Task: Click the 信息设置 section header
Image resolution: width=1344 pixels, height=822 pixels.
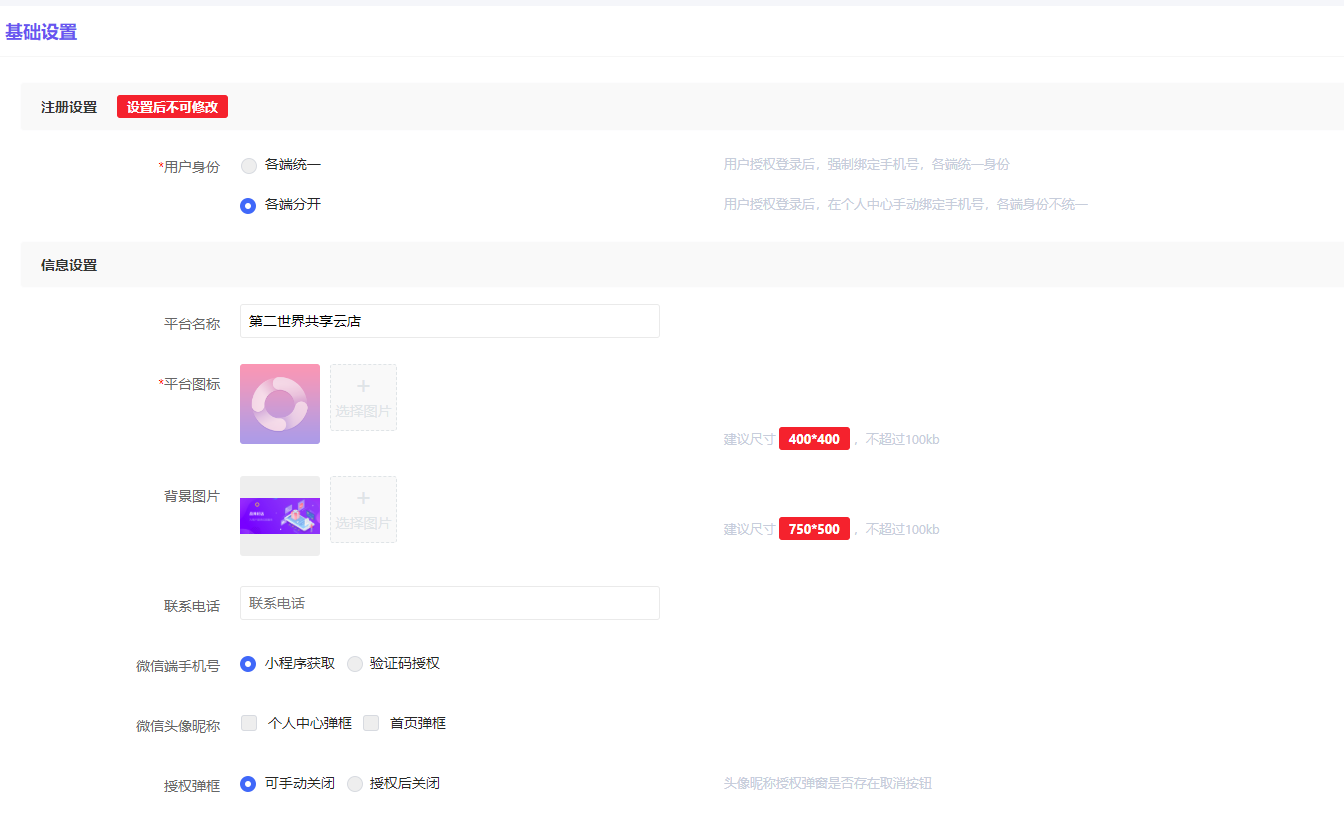Action: point(69,265)
